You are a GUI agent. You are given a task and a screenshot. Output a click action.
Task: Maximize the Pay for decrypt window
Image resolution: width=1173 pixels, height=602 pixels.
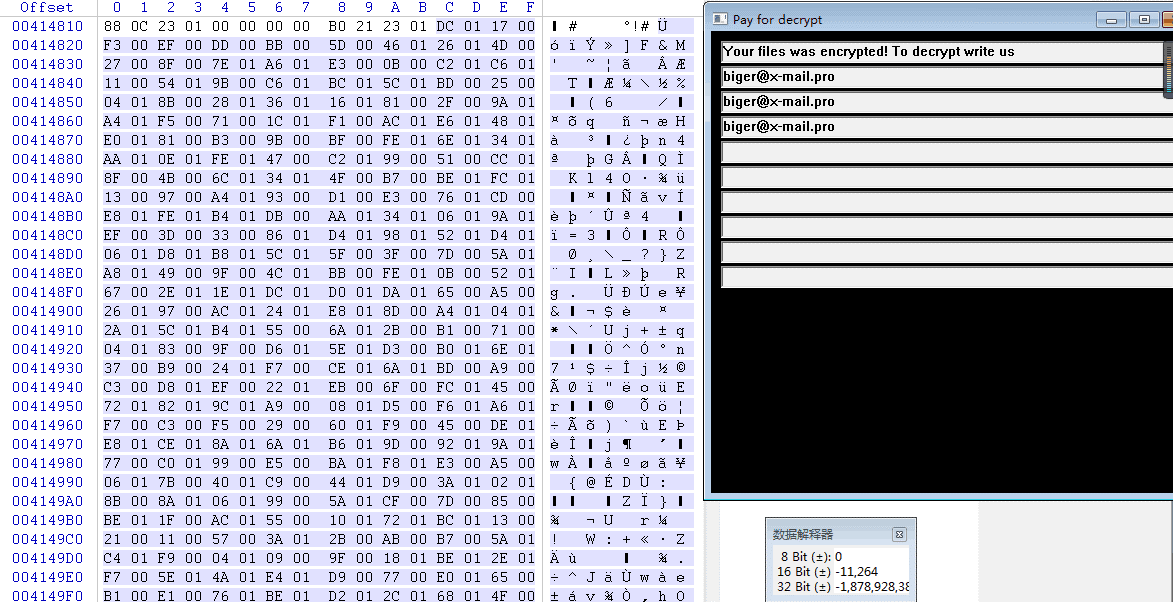point(1144,19)
